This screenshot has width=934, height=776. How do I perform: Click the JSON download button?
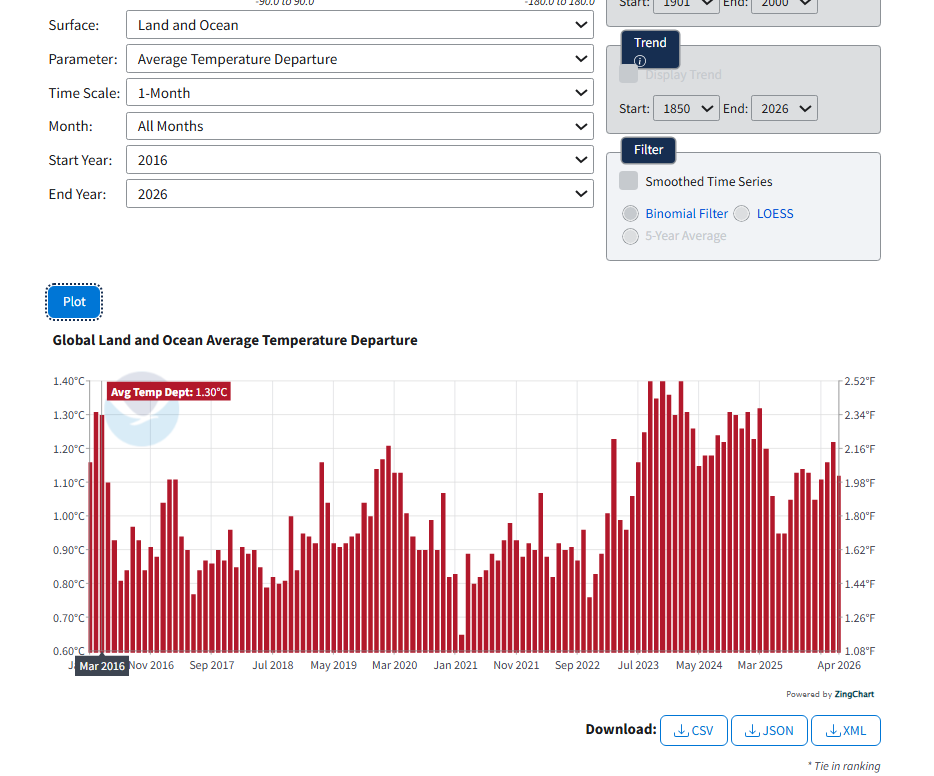click(x=769, y=730)
